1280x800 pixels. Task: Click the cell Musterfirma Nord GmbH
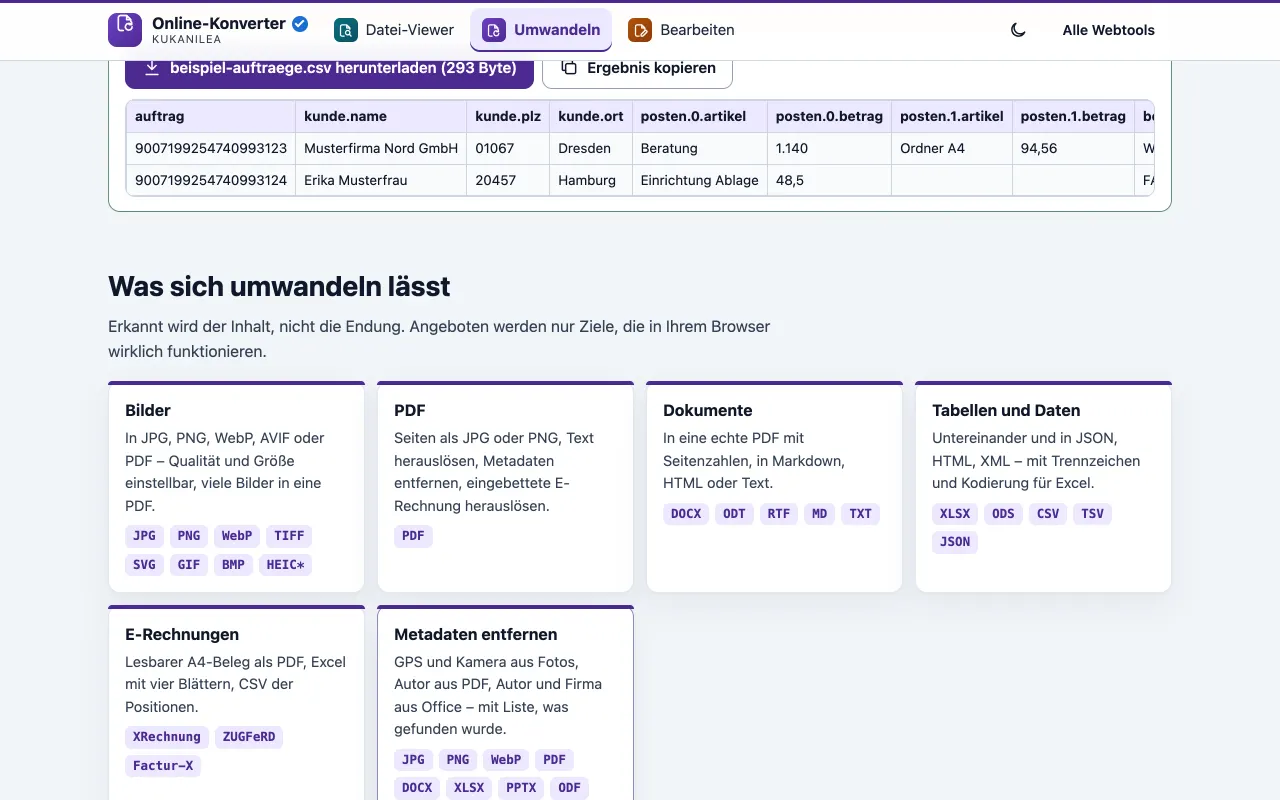point(381,148)
